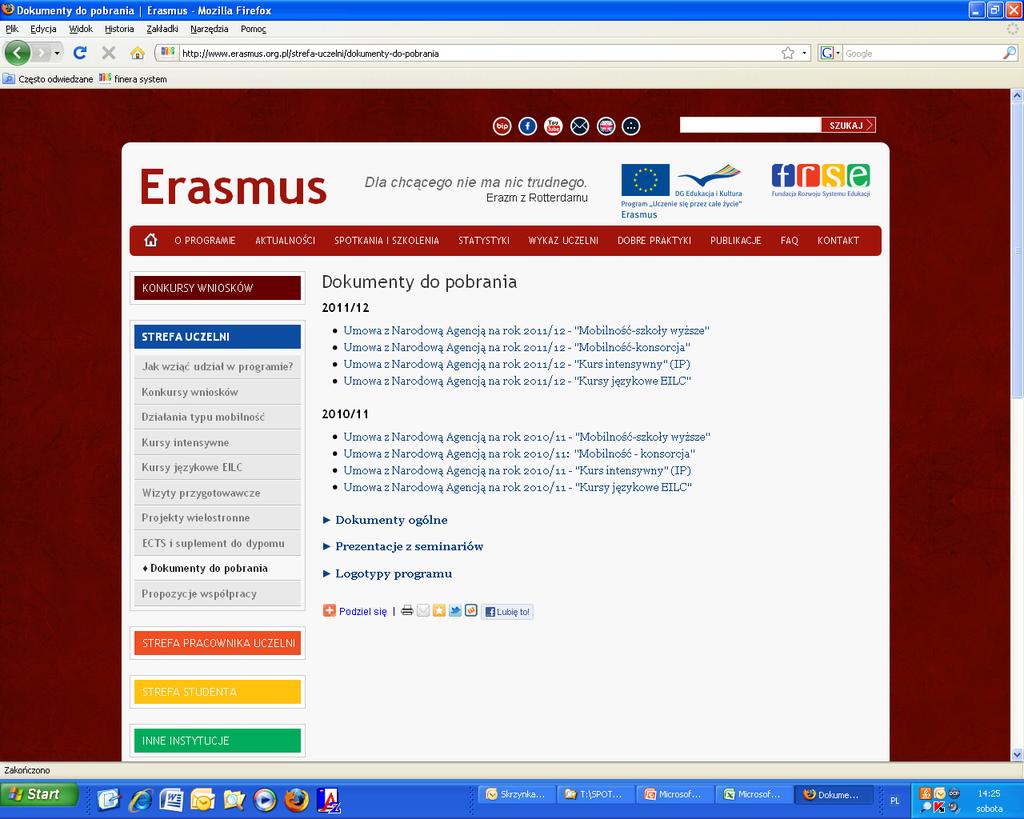Click the BIP icon in the header
1024x819 pixels.
tap(502, 126)
